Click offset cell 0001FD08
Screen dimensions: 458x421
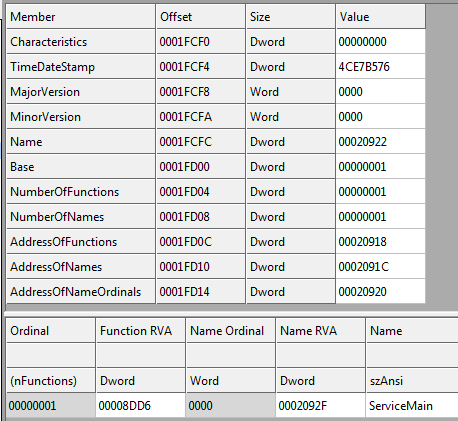pos(201,217)
